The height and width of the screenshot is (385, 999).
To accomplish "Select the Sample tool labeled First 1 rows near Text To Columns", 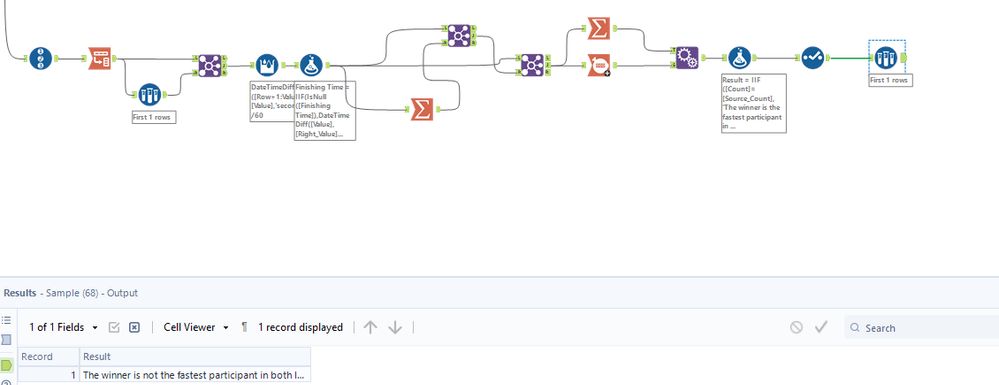I will (149, 95).
